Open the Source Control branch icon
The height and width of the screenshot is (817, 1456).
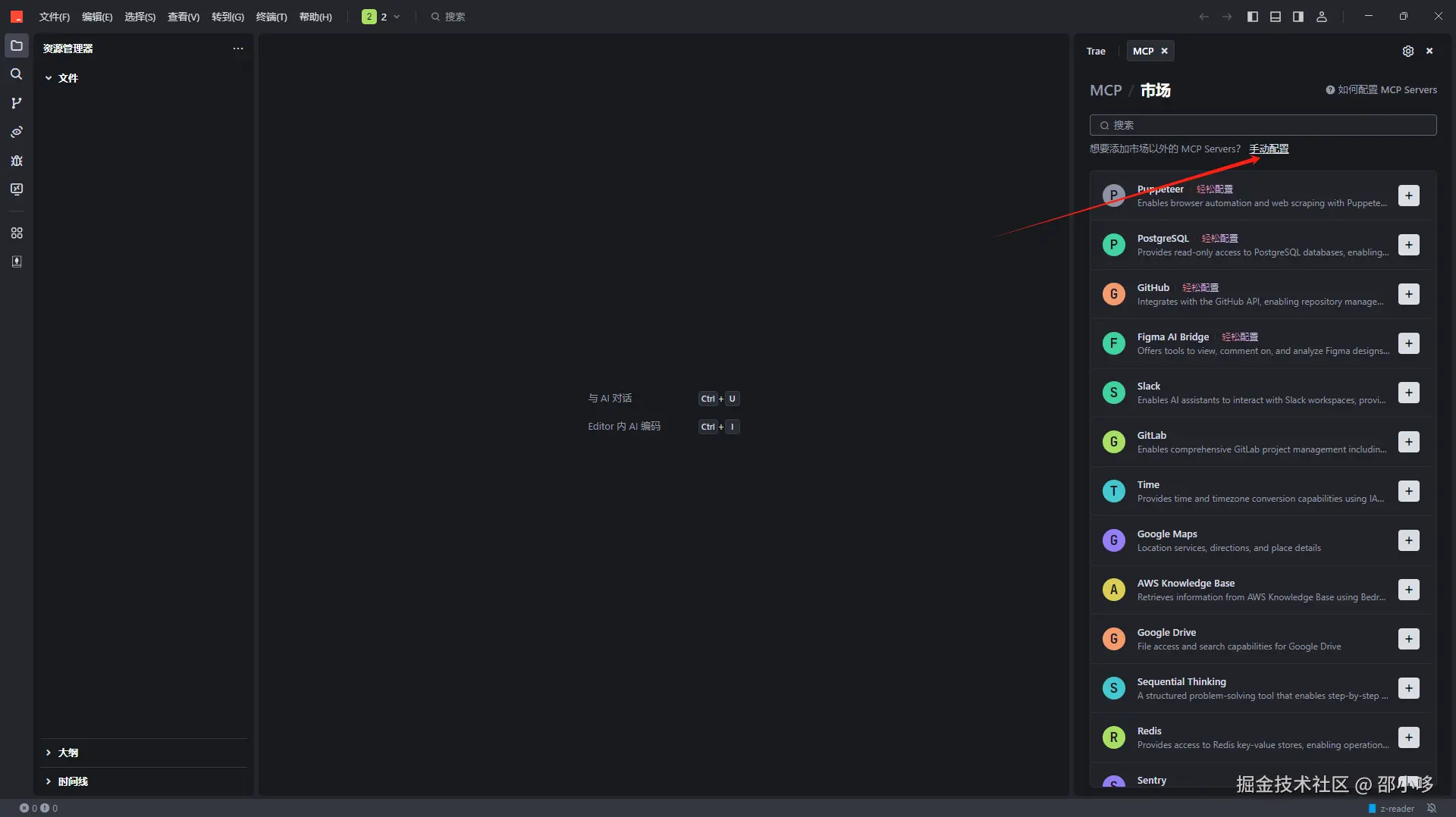pos(17,103)
